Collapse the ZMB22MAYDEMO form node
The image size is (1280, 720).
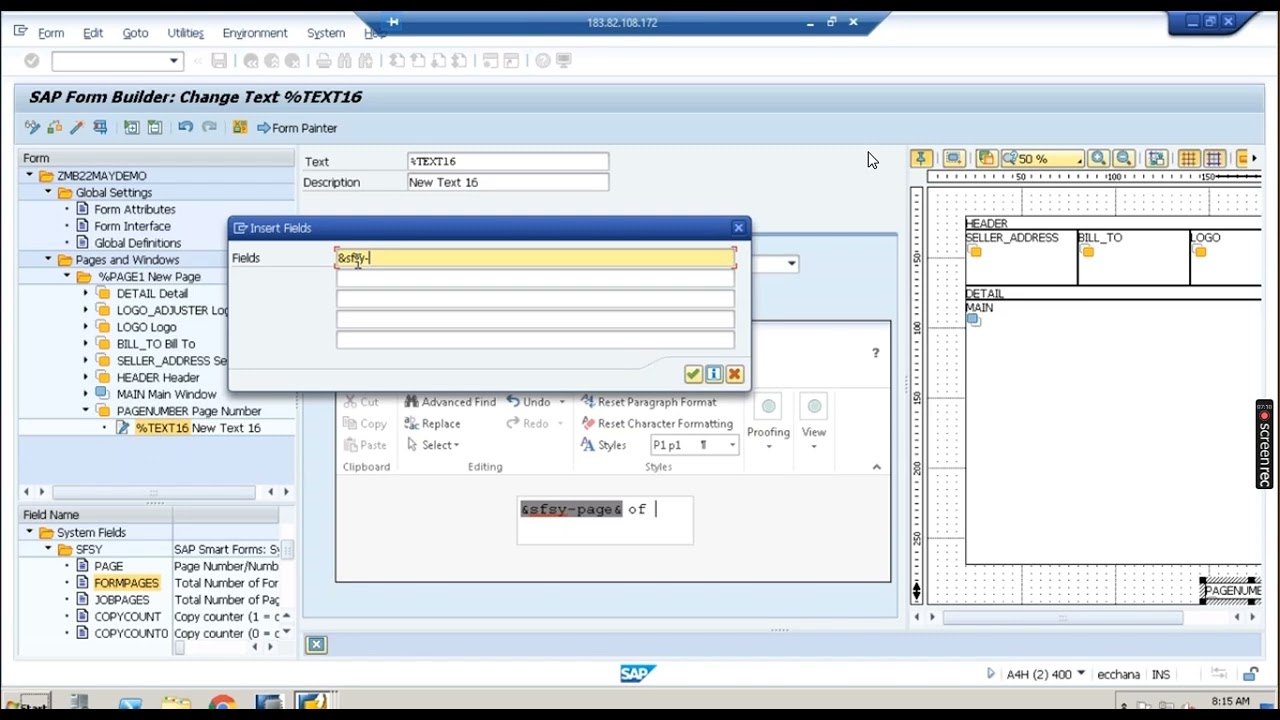30,176
